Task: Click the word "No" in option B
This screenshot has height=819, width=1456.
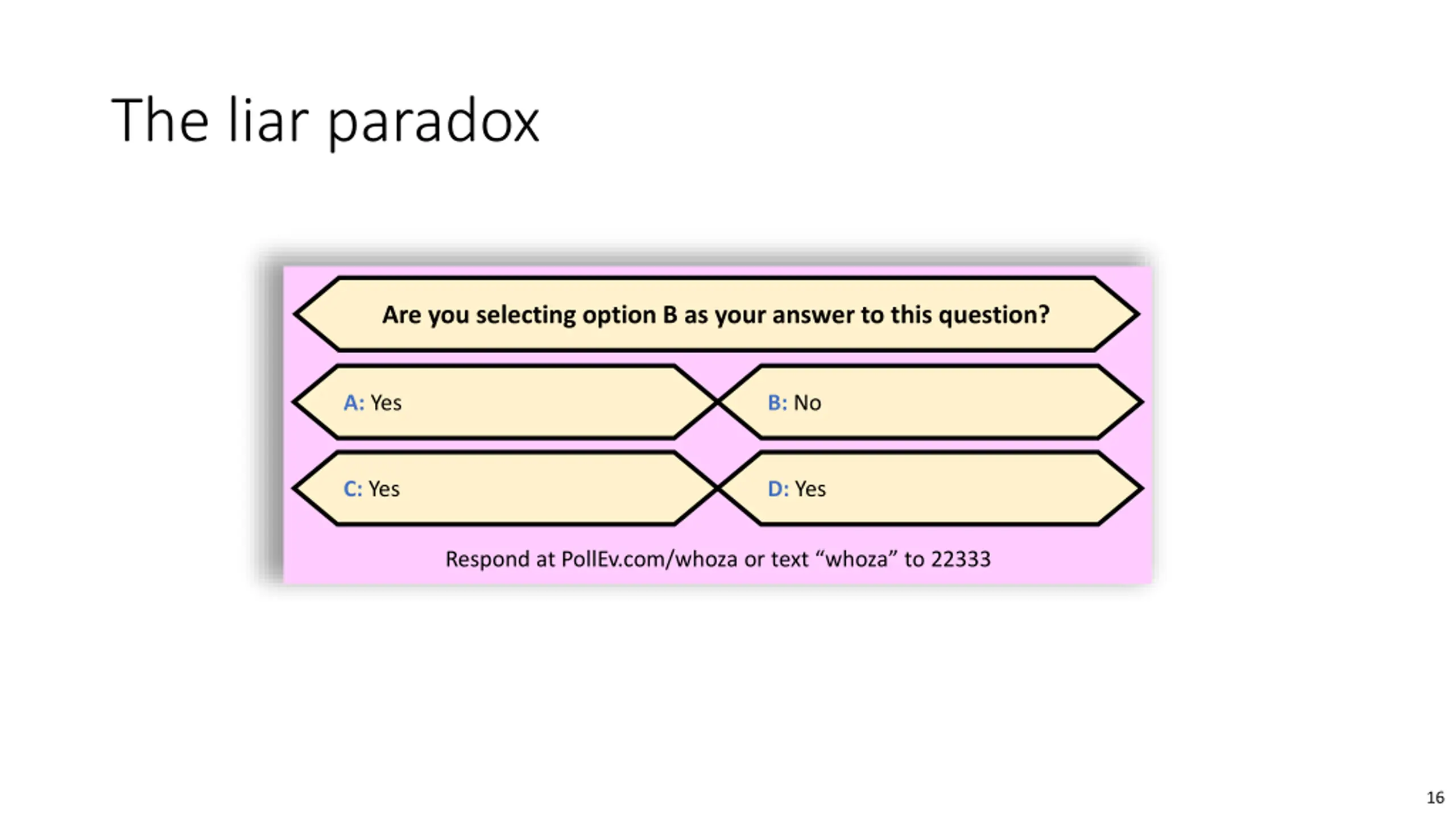Action: pos(807,403)
